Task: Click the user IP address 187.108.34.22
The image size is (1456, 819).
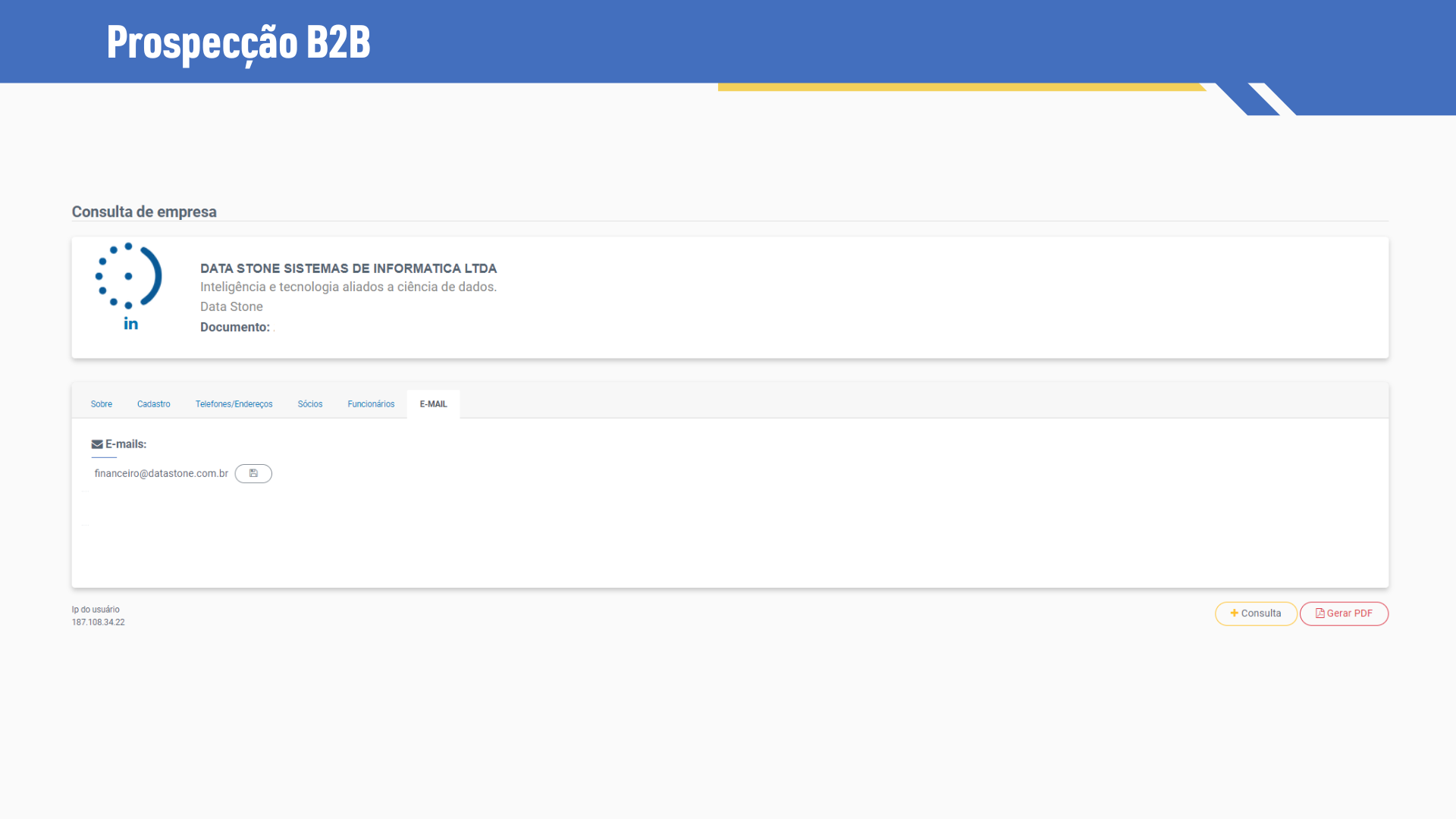Action: tap(98, 622)
